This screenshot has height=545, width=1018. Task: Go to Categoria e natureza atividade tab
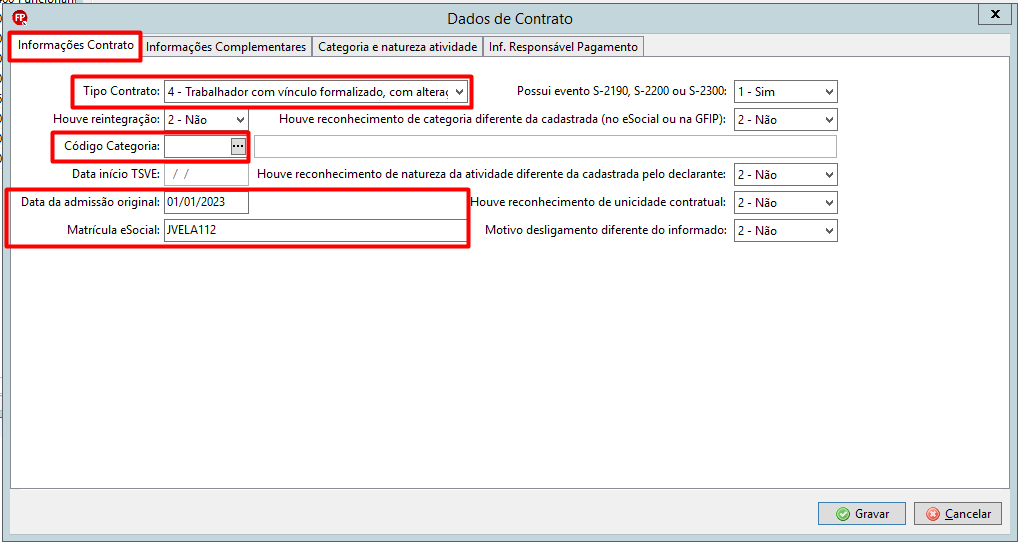pyautogui.click(x=398, y=47)
